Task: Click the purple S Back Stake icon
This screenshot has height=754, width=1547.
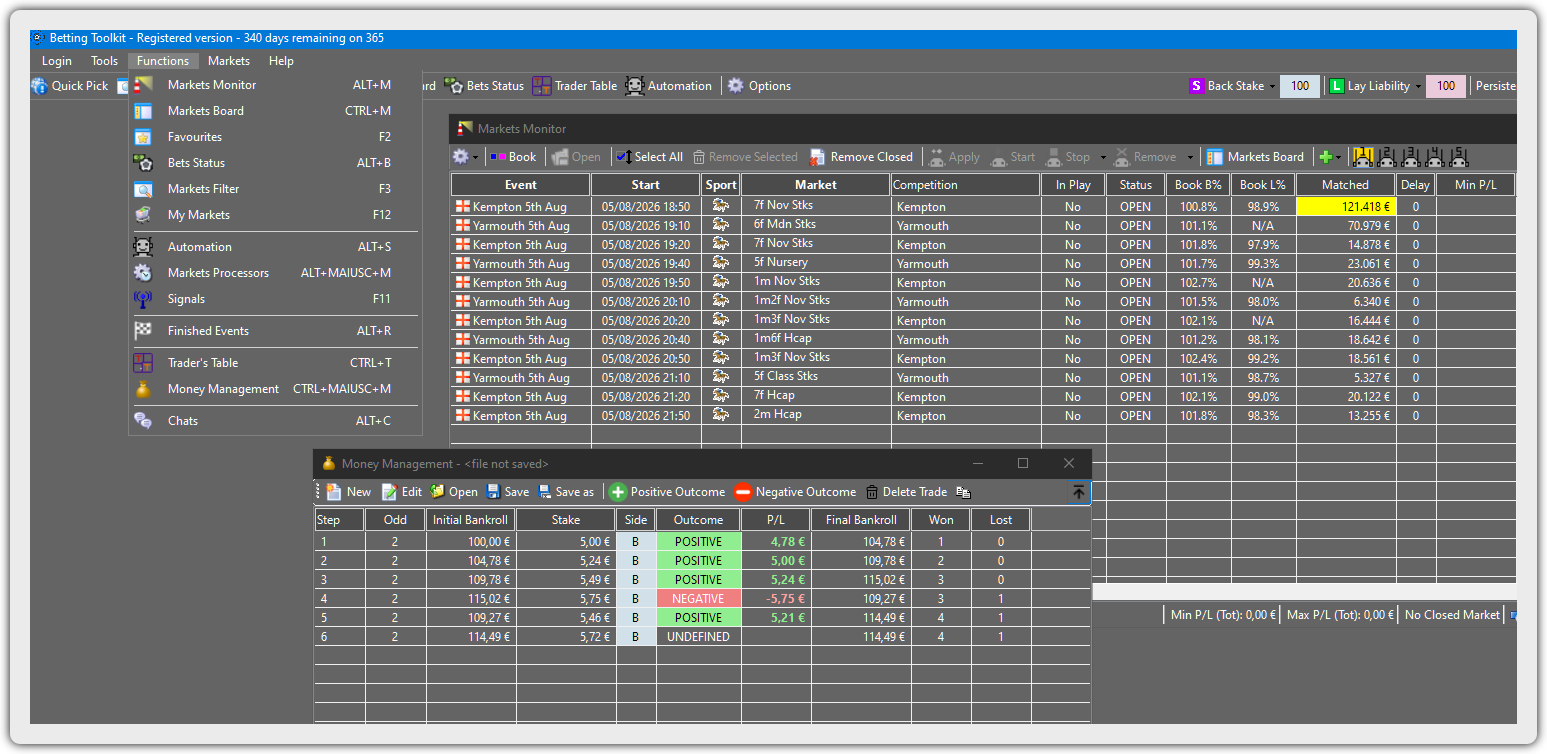Action: click(1196, 86)
